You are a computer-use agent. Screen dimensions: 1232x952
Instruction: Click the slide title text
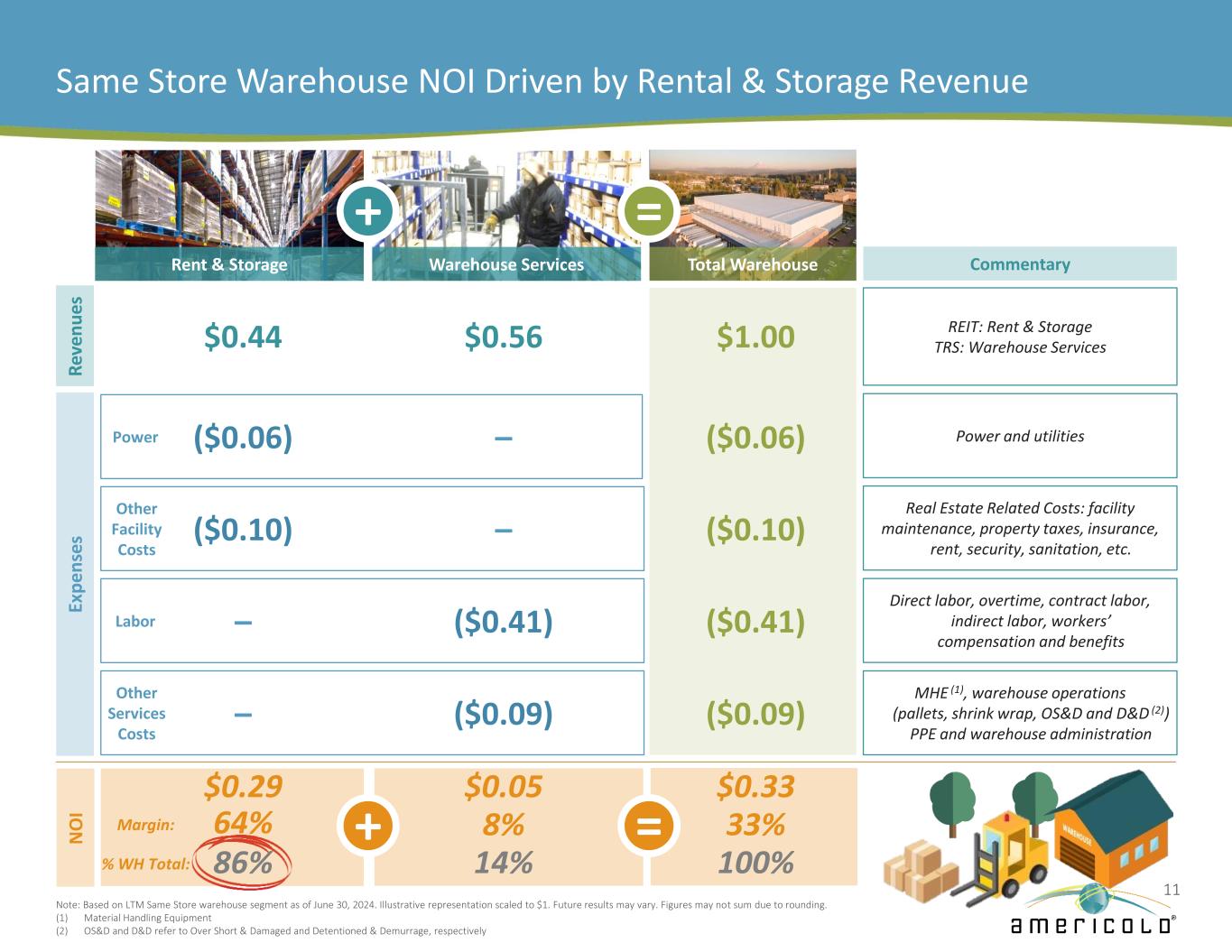tap(542, 81)
